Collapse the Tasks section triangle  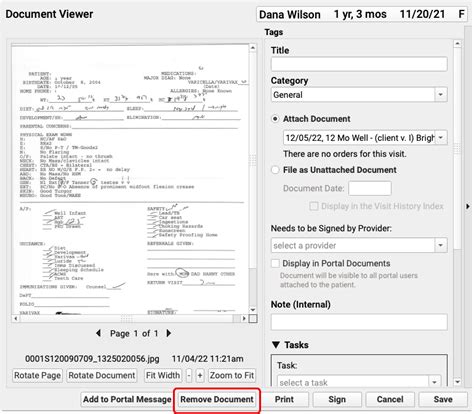[x=276, y=345]
